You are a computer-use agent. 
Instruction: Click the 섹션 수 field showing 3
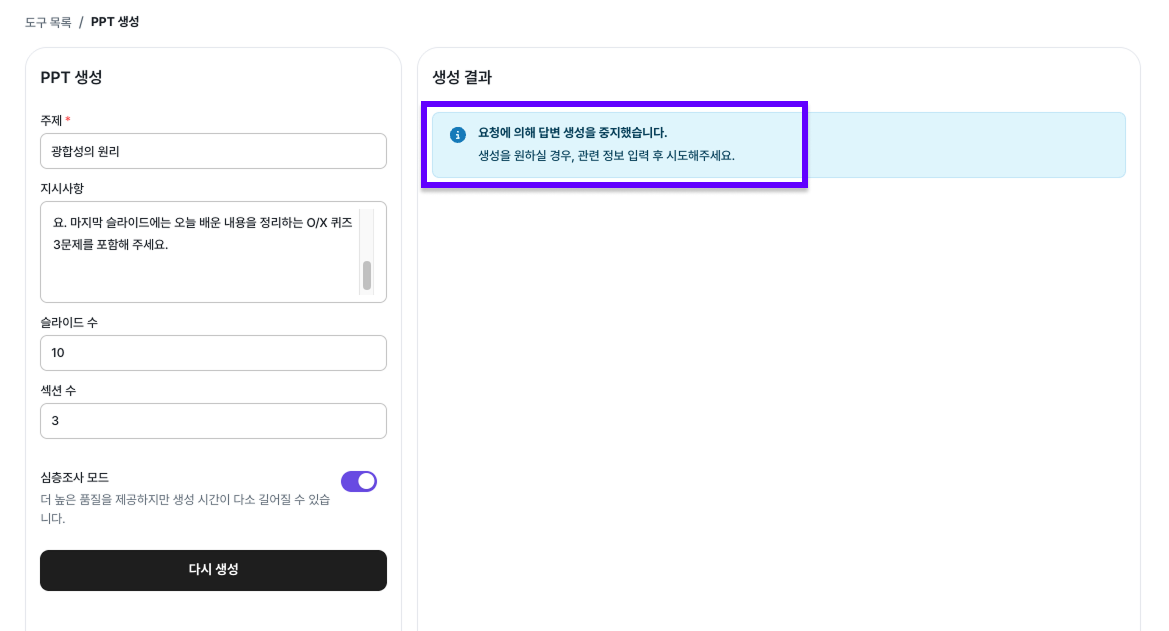pyautogui.click(x=213, y=421)
